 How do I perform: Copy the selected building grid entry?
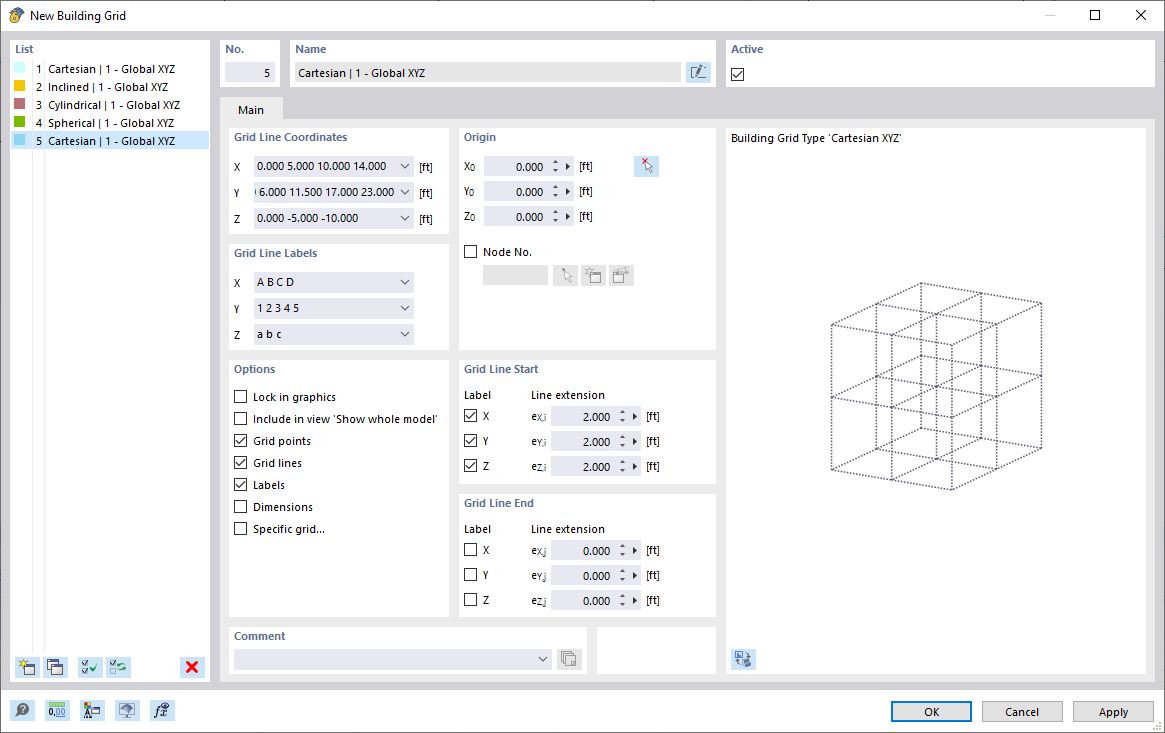click(x=55, y=667)
